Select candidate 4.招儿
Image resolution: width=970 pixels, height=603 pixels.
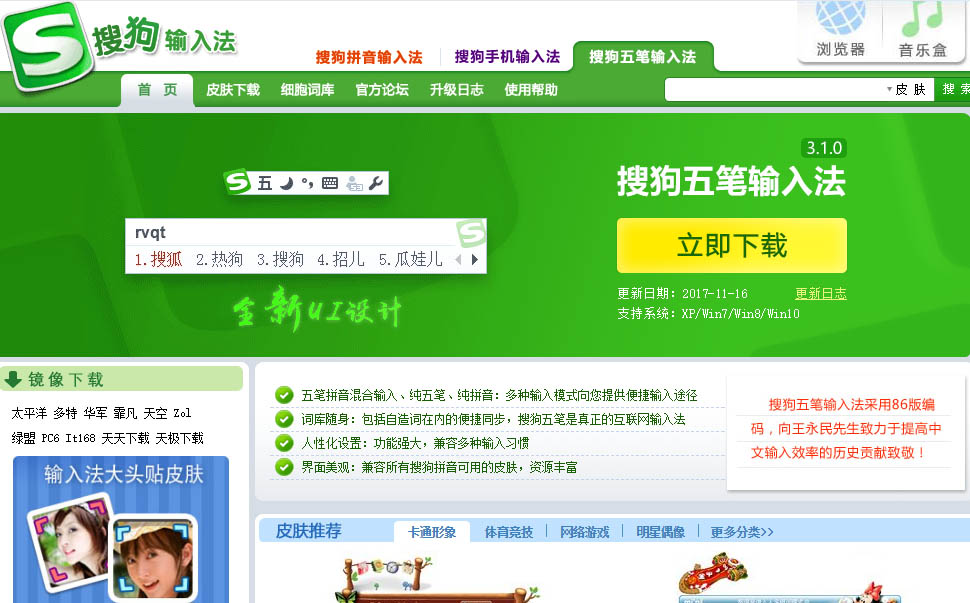341,259
